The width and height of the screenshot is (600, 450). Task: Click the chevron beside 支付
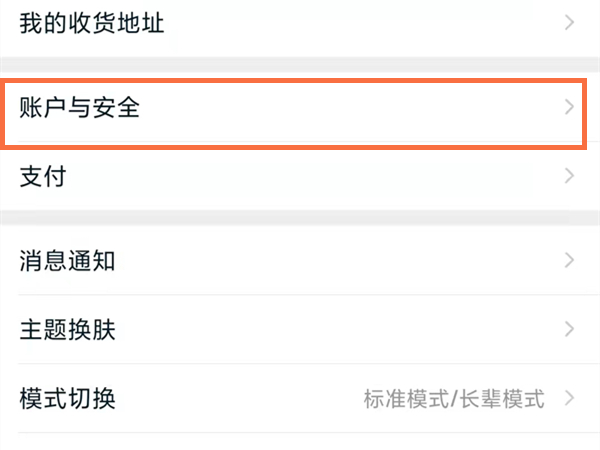[x=570, y=177]
